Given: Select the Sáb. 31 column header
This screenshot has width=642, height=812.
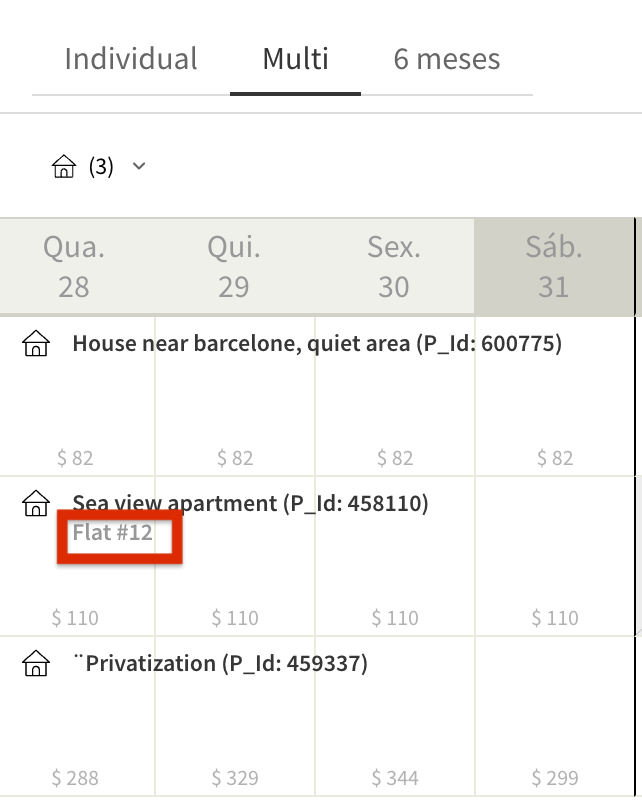Looking at the screenshot, I should (555, 267).
